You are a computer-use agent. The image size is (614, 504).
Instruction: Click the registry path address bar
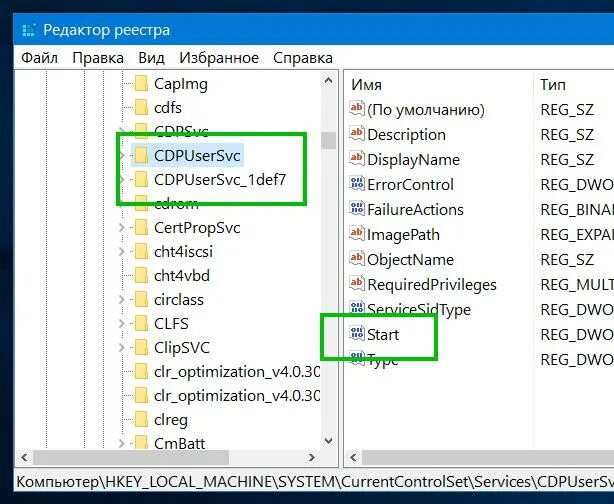click(314, 481)
